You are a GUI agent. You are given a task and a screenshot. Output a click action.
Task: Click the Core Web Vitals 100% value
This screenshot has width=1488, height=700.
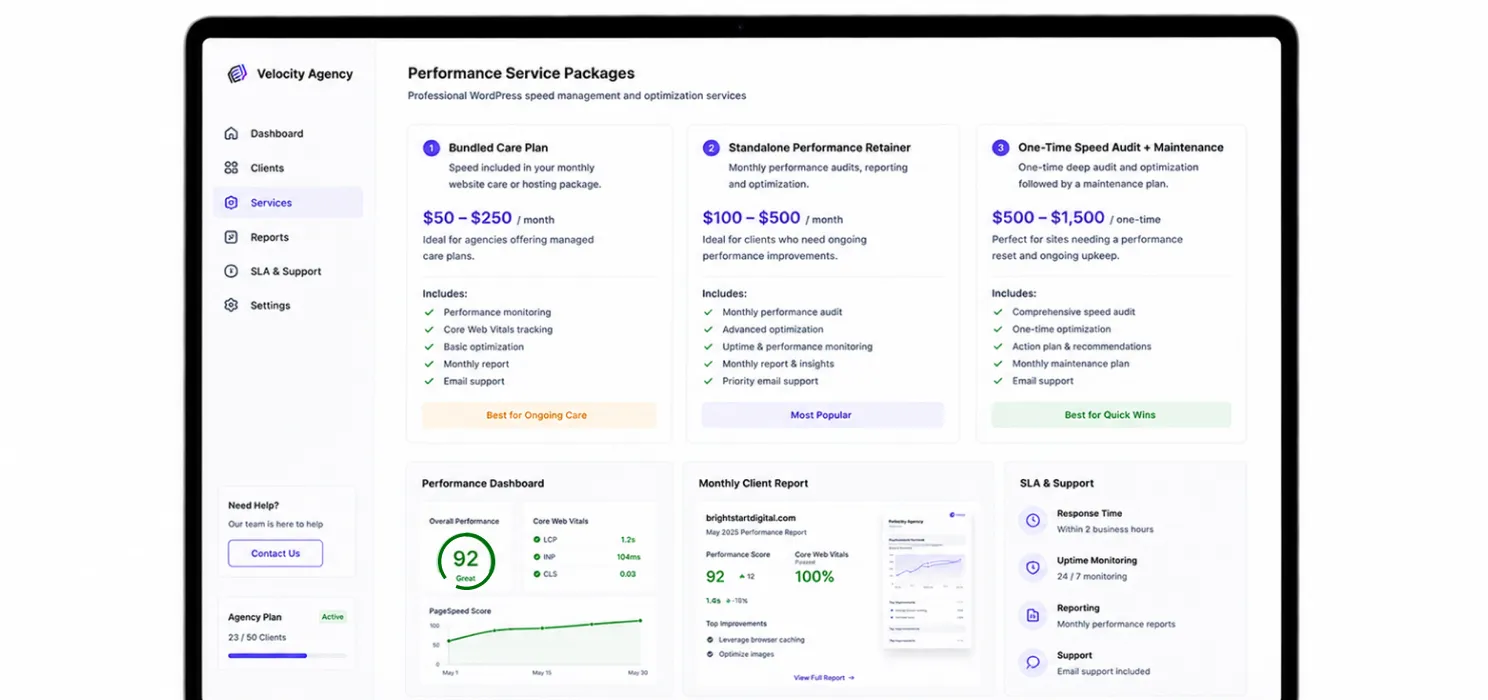[814, 577]
